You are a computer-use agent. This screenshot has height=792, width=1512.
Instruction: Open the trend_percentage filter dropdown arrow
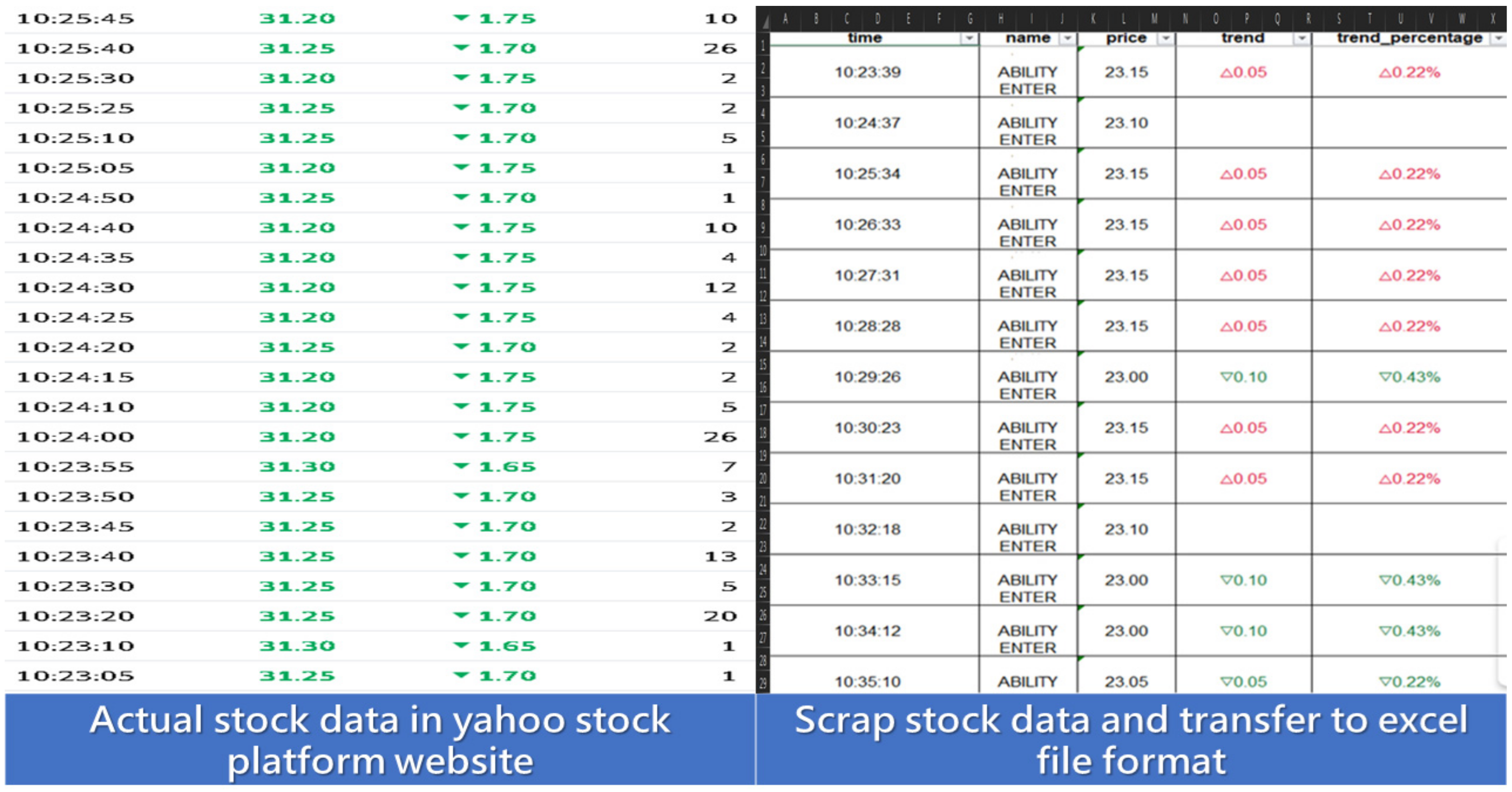point(1498,39)
